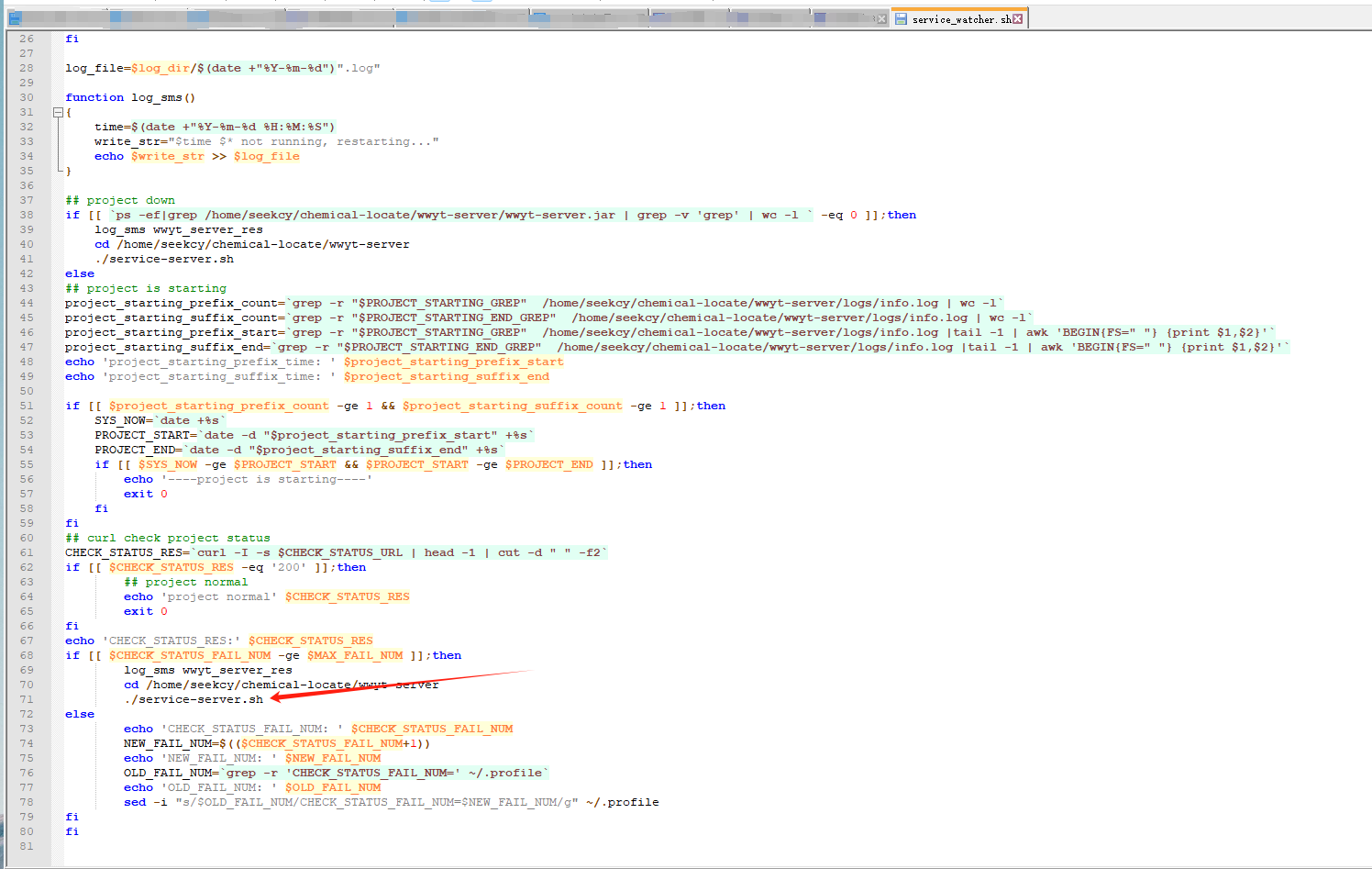Place cursor on 'function log_sms()' text
1372x869 pixels.
pos(130,97)
